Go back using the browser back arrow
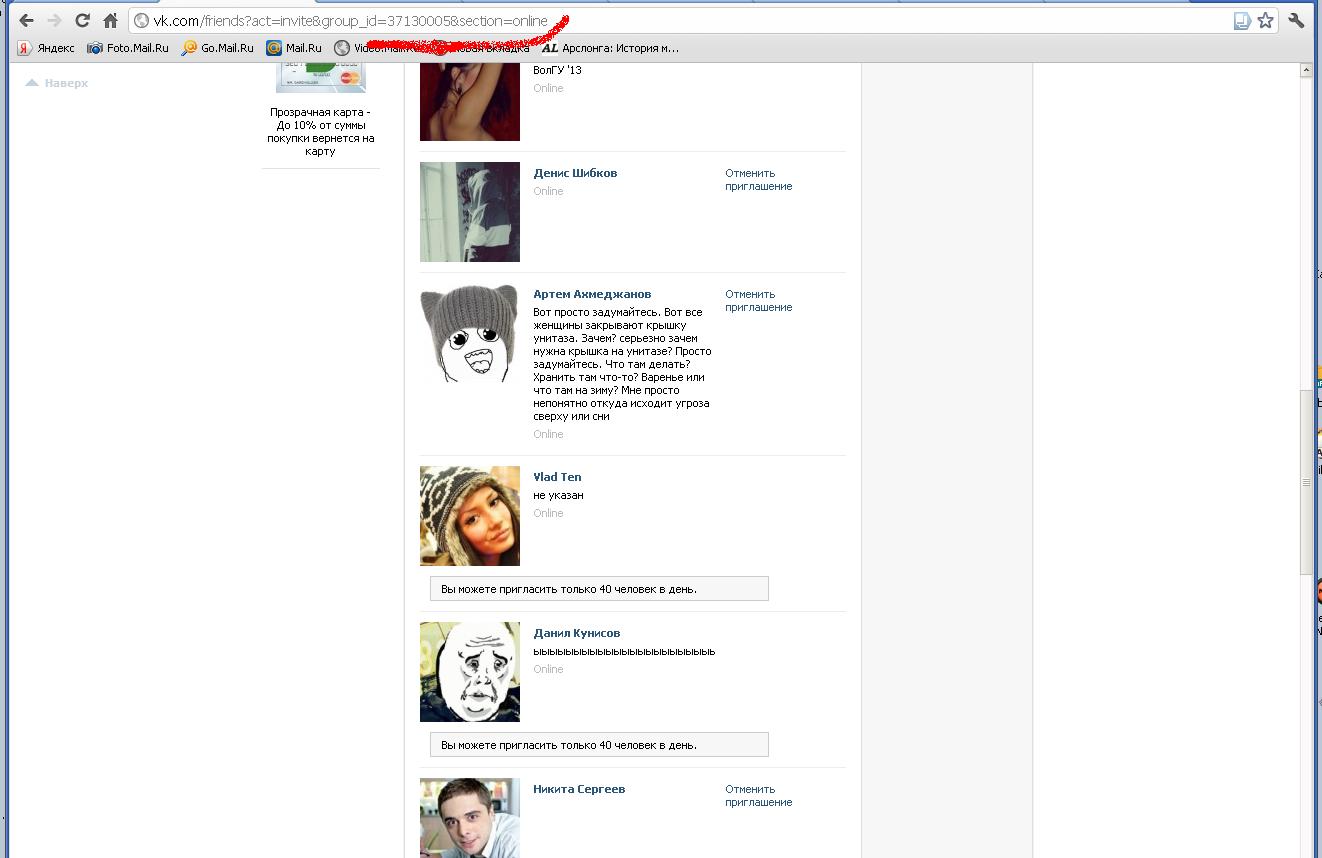Image resolution: width=1322 pixels, height=858 pixels. click(26, 20)
